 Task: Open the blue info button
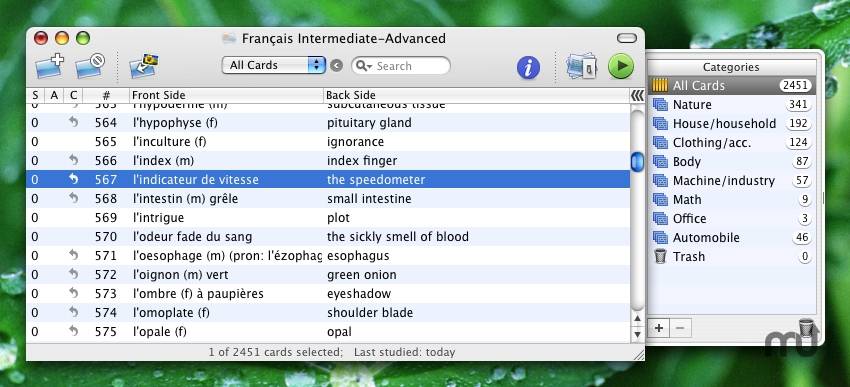pyautogui.click(x=529, y=67)
